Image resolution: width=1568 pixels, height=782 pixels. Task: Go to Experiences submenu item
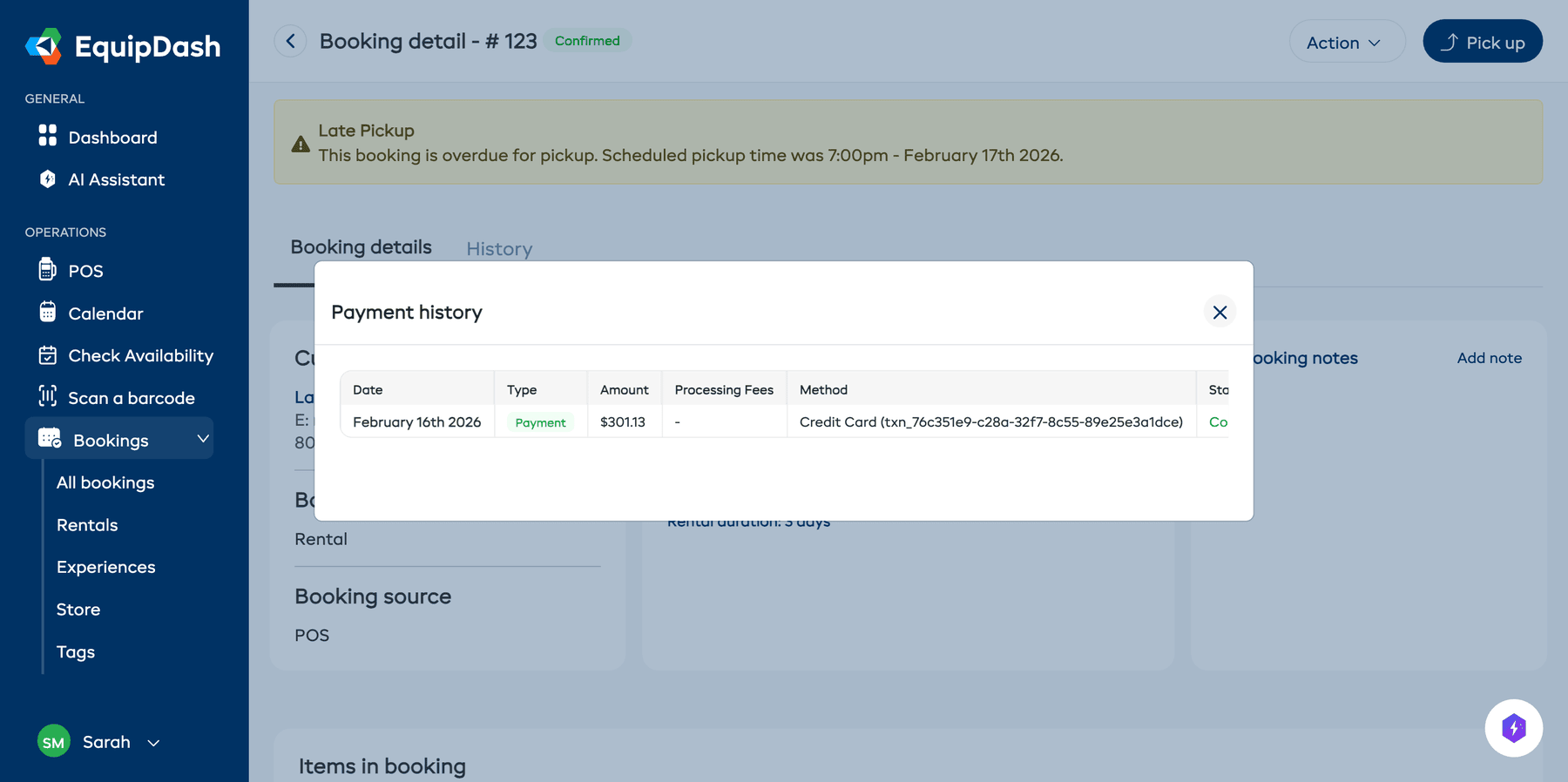click(x=106, y=567)
